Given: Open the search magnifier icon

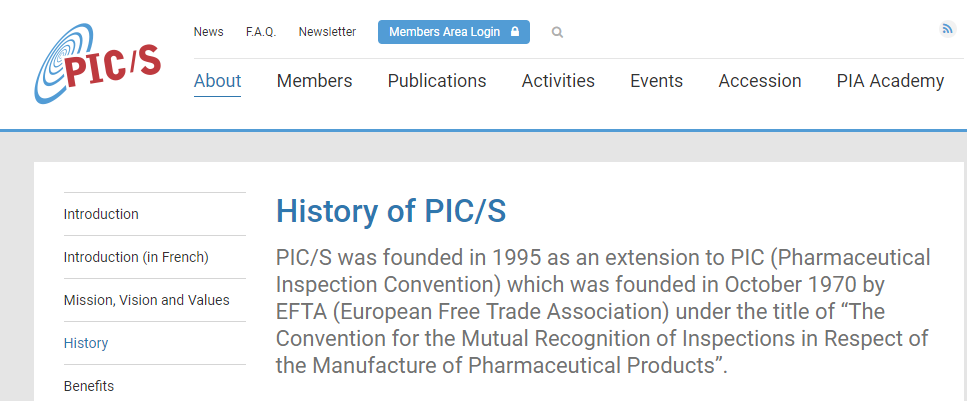Looking at the screenshot, I should coord(557,32).
